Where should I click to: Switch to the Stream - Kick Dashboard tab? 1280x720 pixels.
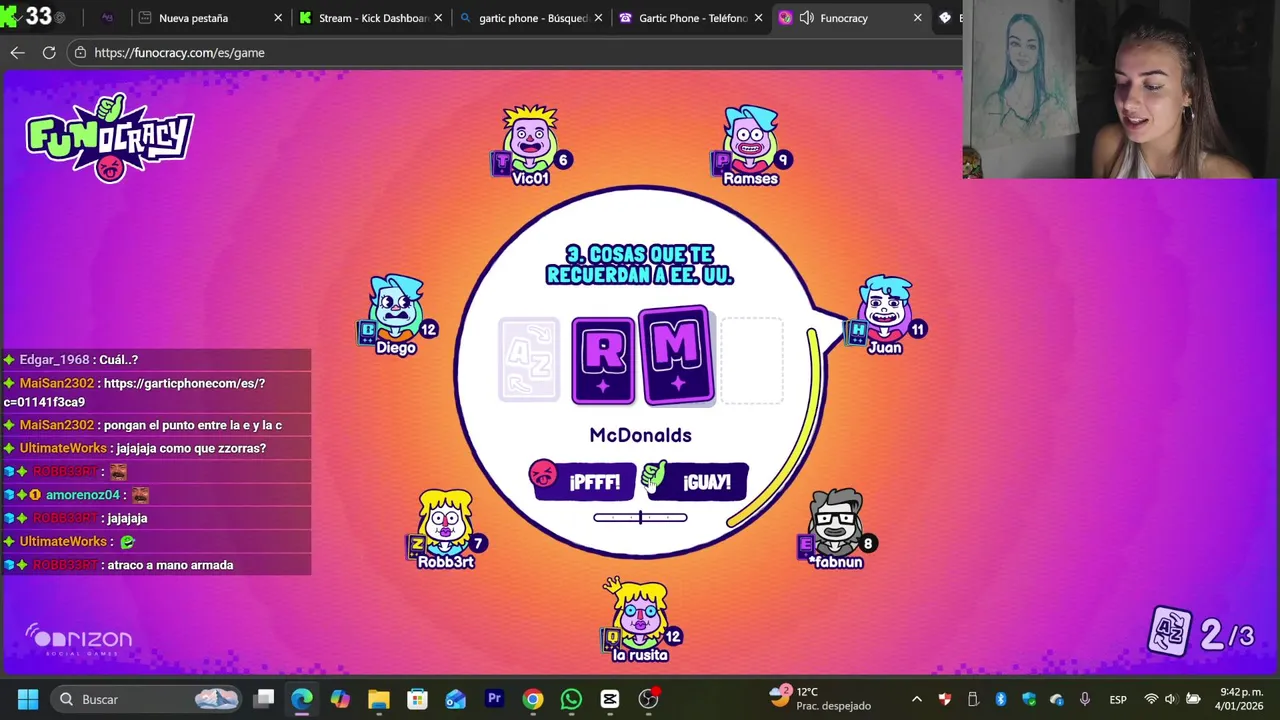click(372, 18)
